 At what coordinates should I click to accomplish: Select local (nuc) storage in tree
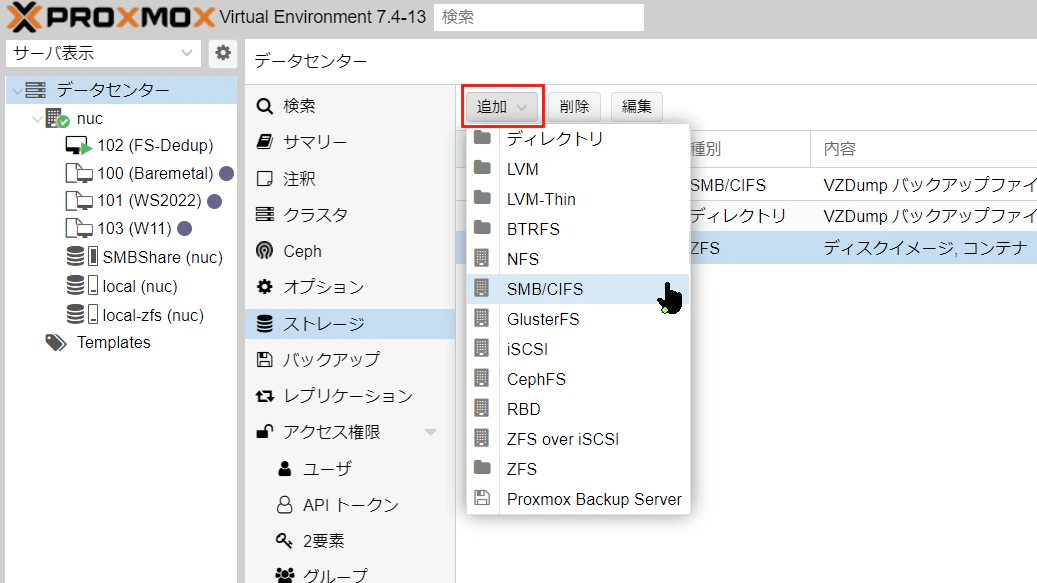click(140, 286)
